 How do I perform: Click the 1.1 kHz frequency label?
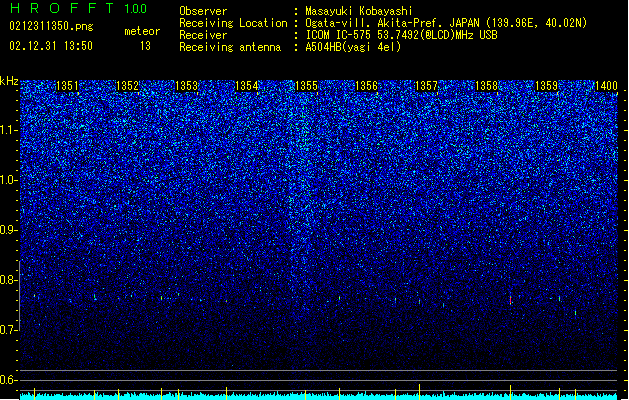(9, 130)
